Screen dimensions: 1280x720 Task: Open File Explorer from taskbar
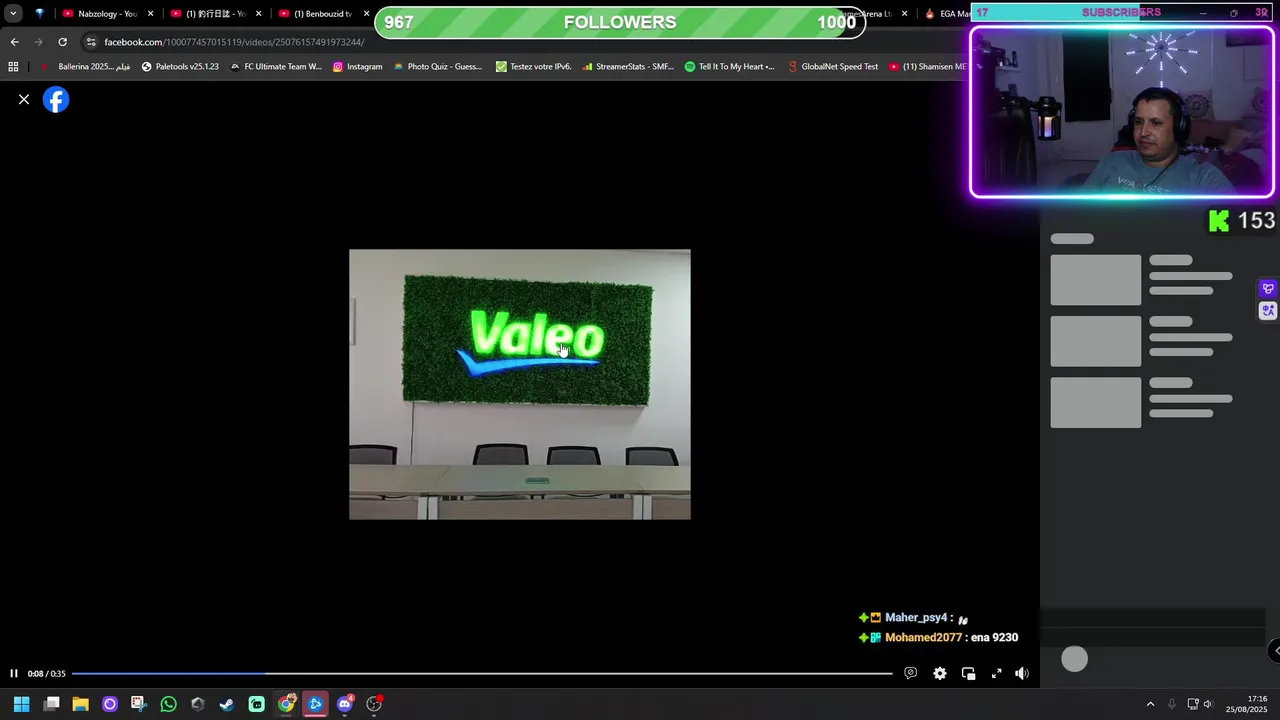pos(80,704)
